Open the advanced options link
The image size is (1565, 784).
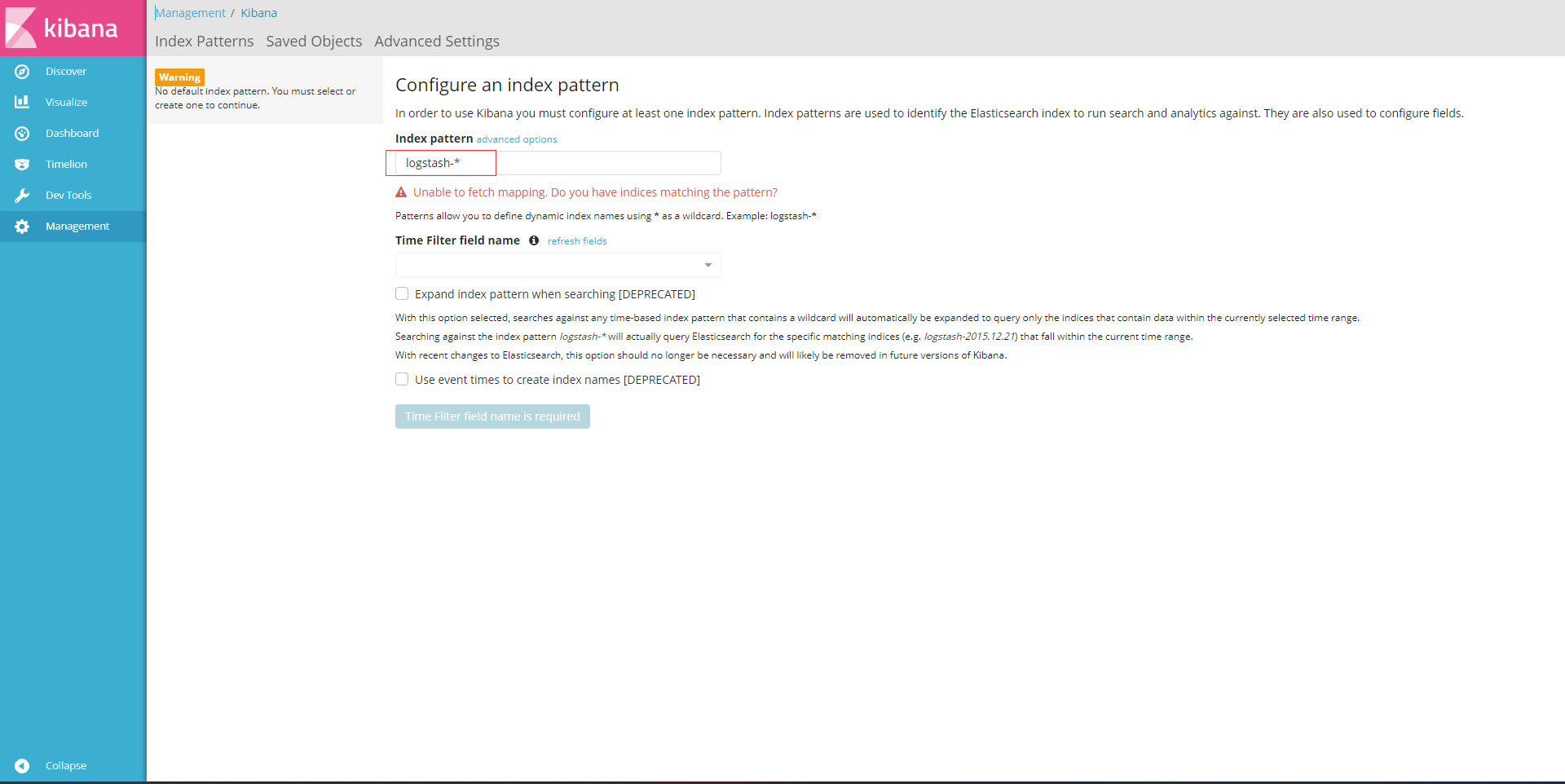coord(517,139)
